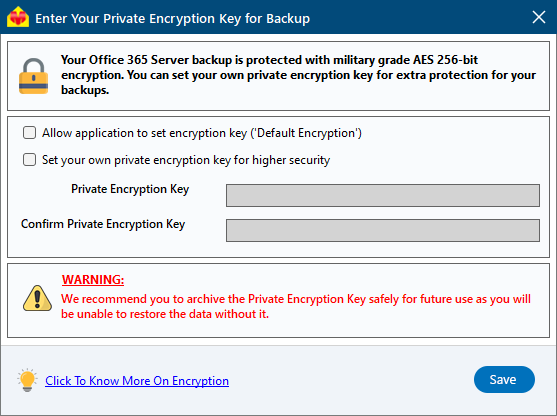
Task: Click the light bulb tip icon
Action: coord(27,380)
